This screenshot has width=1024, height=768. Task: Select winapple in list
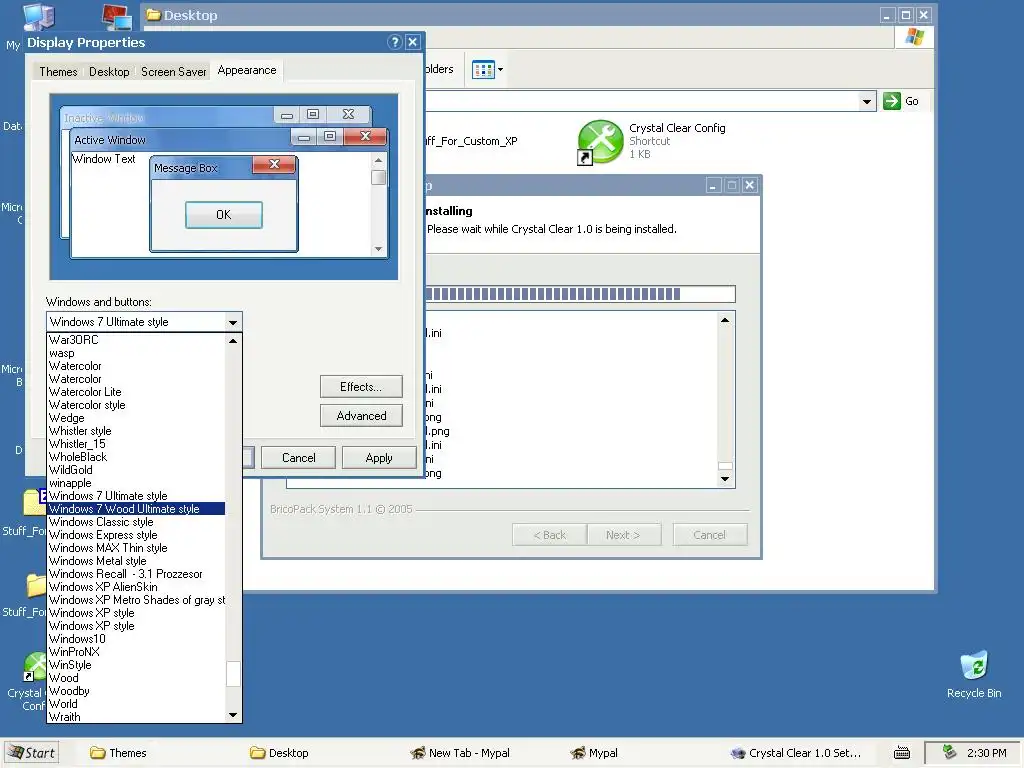pyautogui.click(x=136, y=483)
